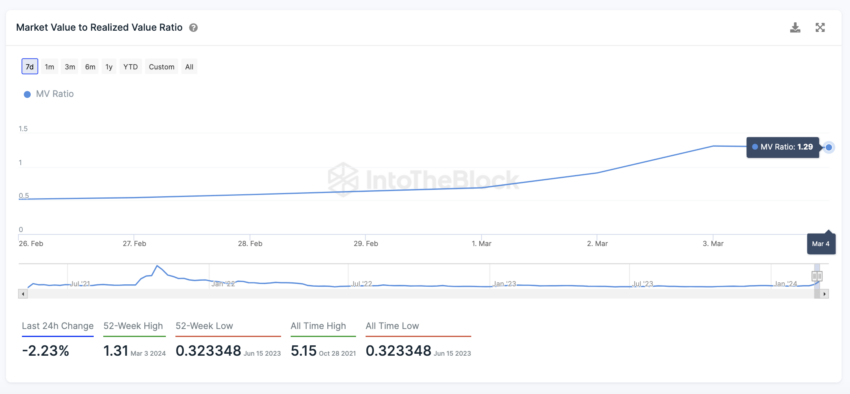The width and height of the screenshot is (850, 394).
Task: Choose the 1y time range
Action: point(109,67)
